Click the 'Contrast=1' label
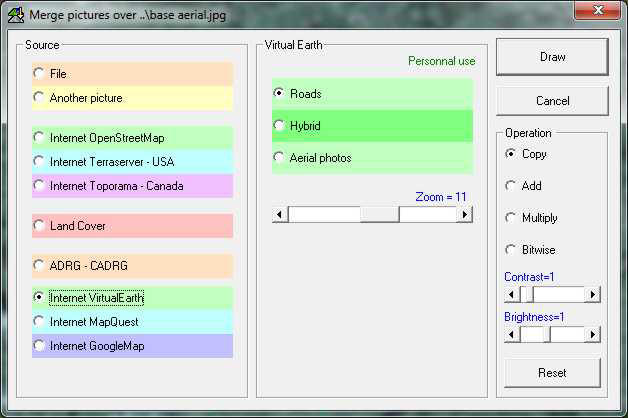This screenshot has height=418, width=628. pyautogui.click(x=529, y=277)
